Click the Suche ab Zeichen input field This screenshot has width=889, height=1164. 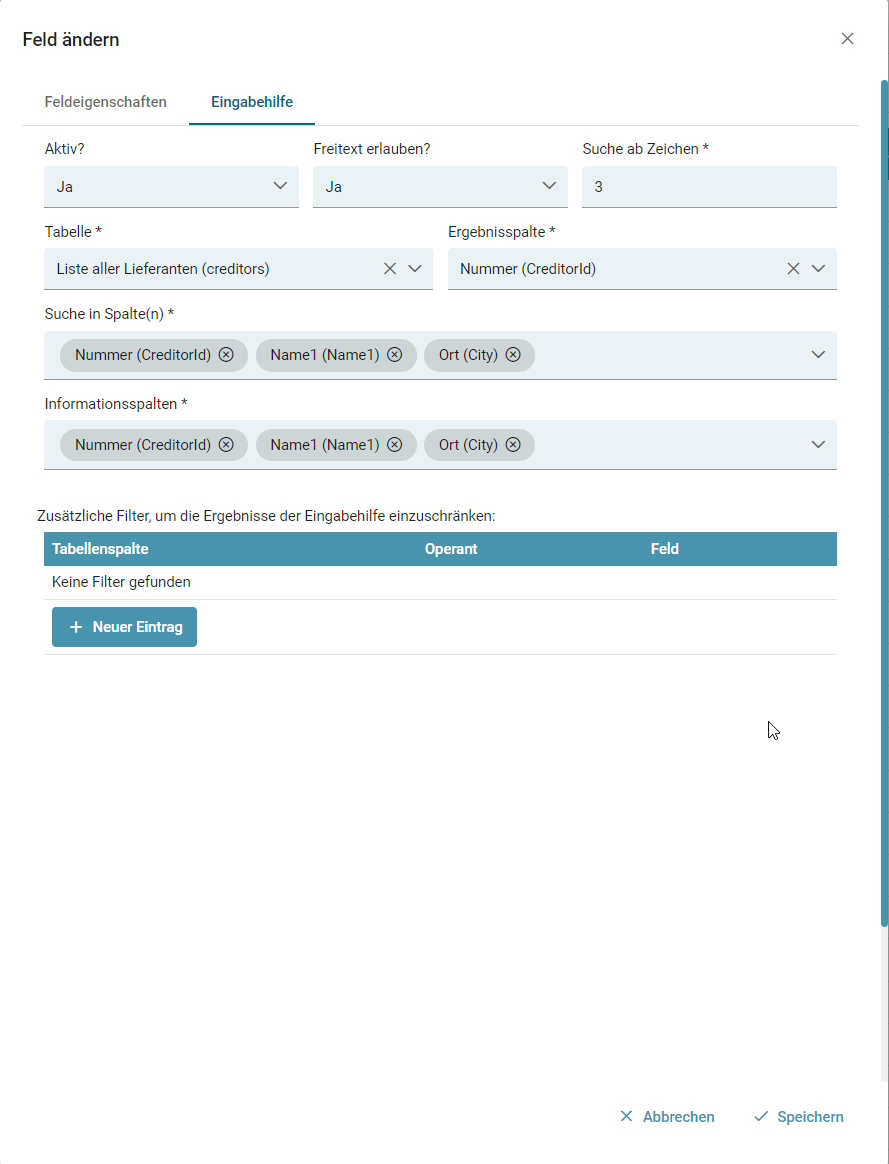point(709,187)
